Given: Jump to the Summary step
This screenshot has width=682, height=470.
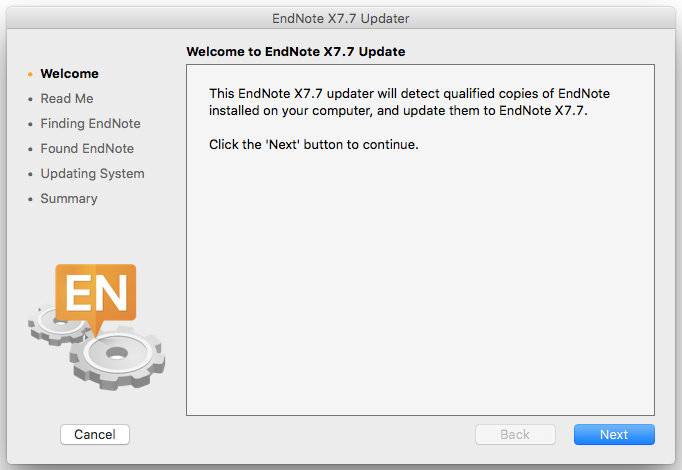Looking at the screenshot, I should pos(69,199).
